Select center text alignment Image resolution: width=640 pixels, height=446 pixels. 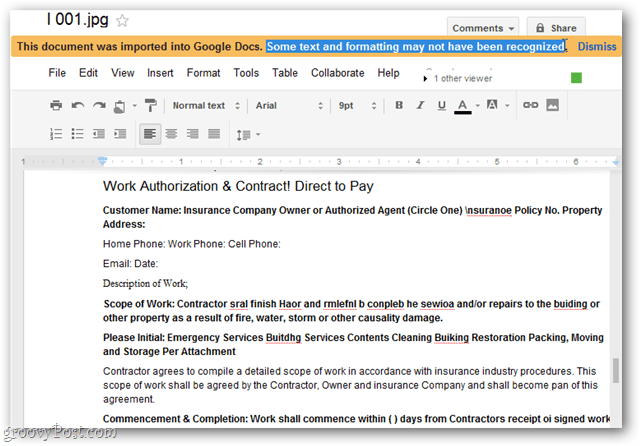[171, 134]
